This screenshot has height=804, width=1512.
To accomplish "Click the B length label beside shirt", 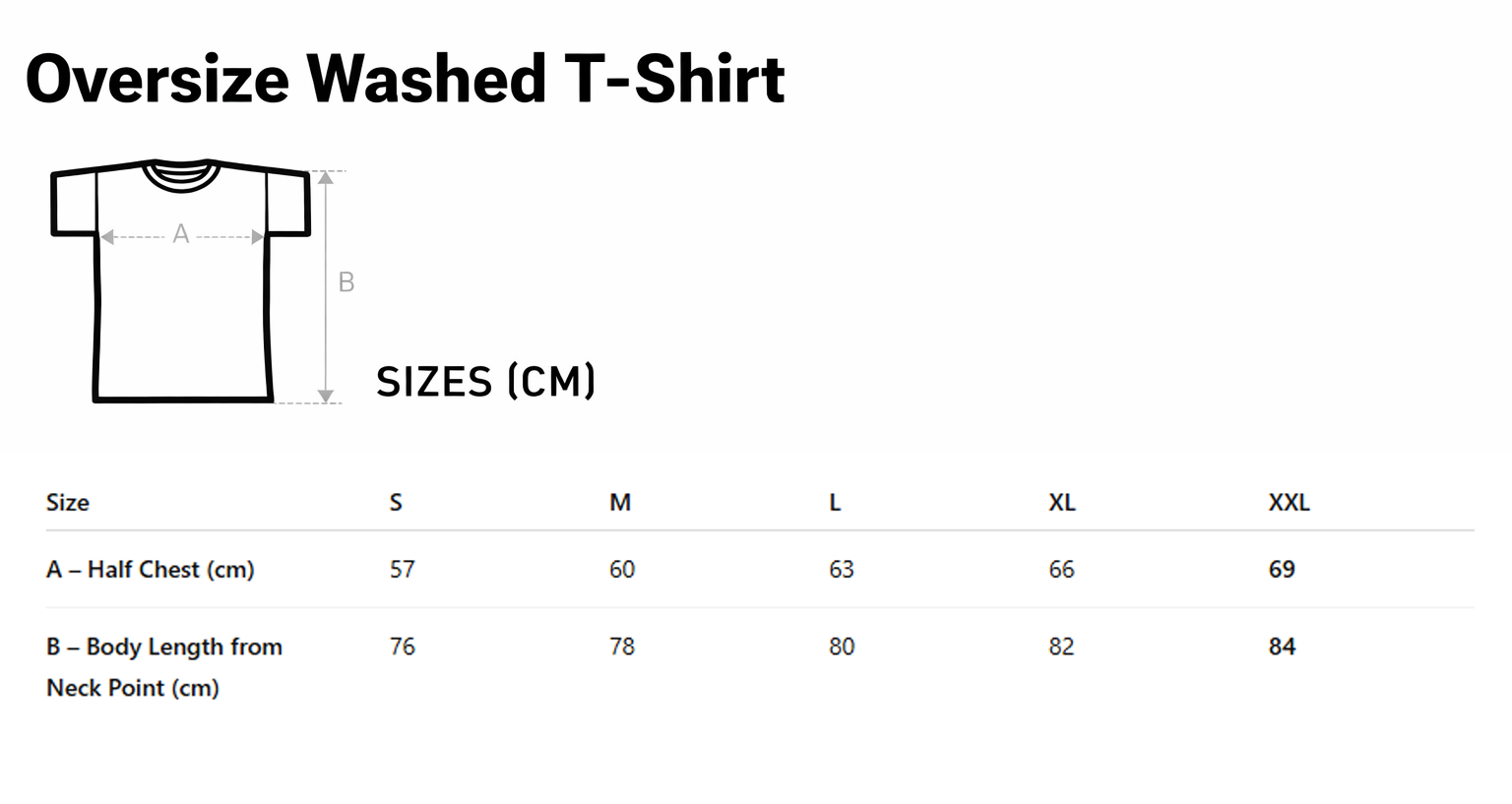I will click(x=346, y=282).
